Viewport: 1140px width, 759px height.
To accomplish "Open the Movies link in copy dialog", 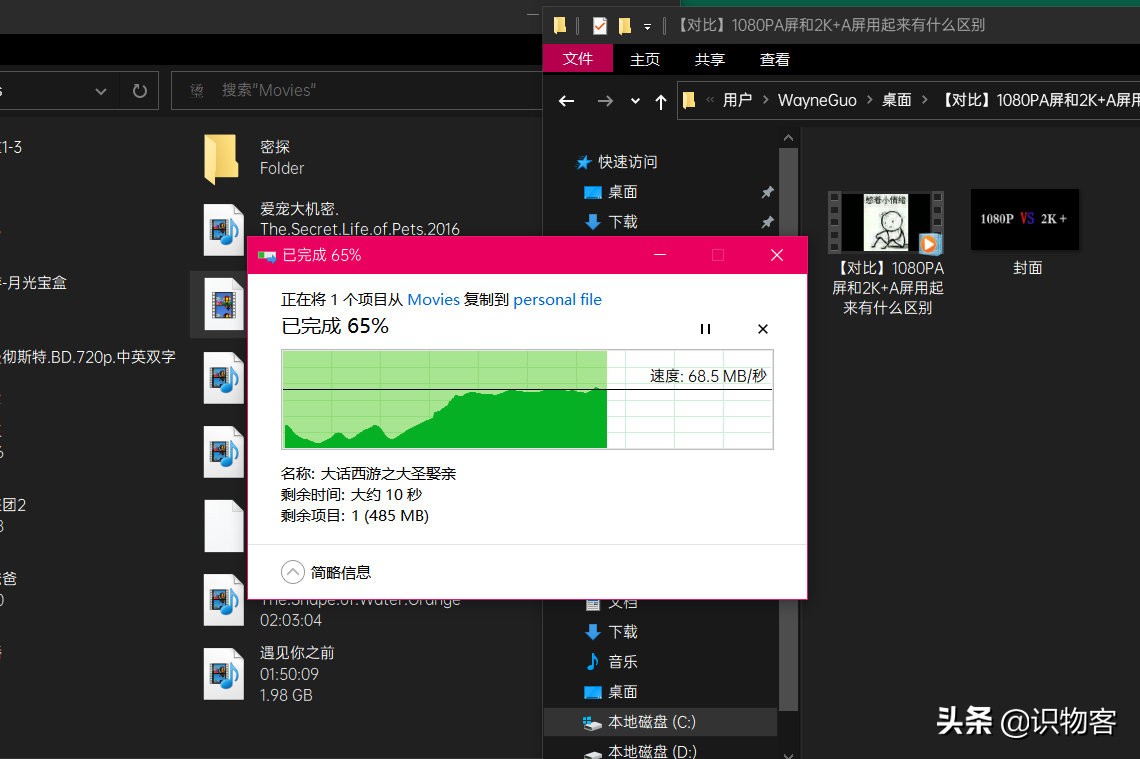I will (433, 299).
